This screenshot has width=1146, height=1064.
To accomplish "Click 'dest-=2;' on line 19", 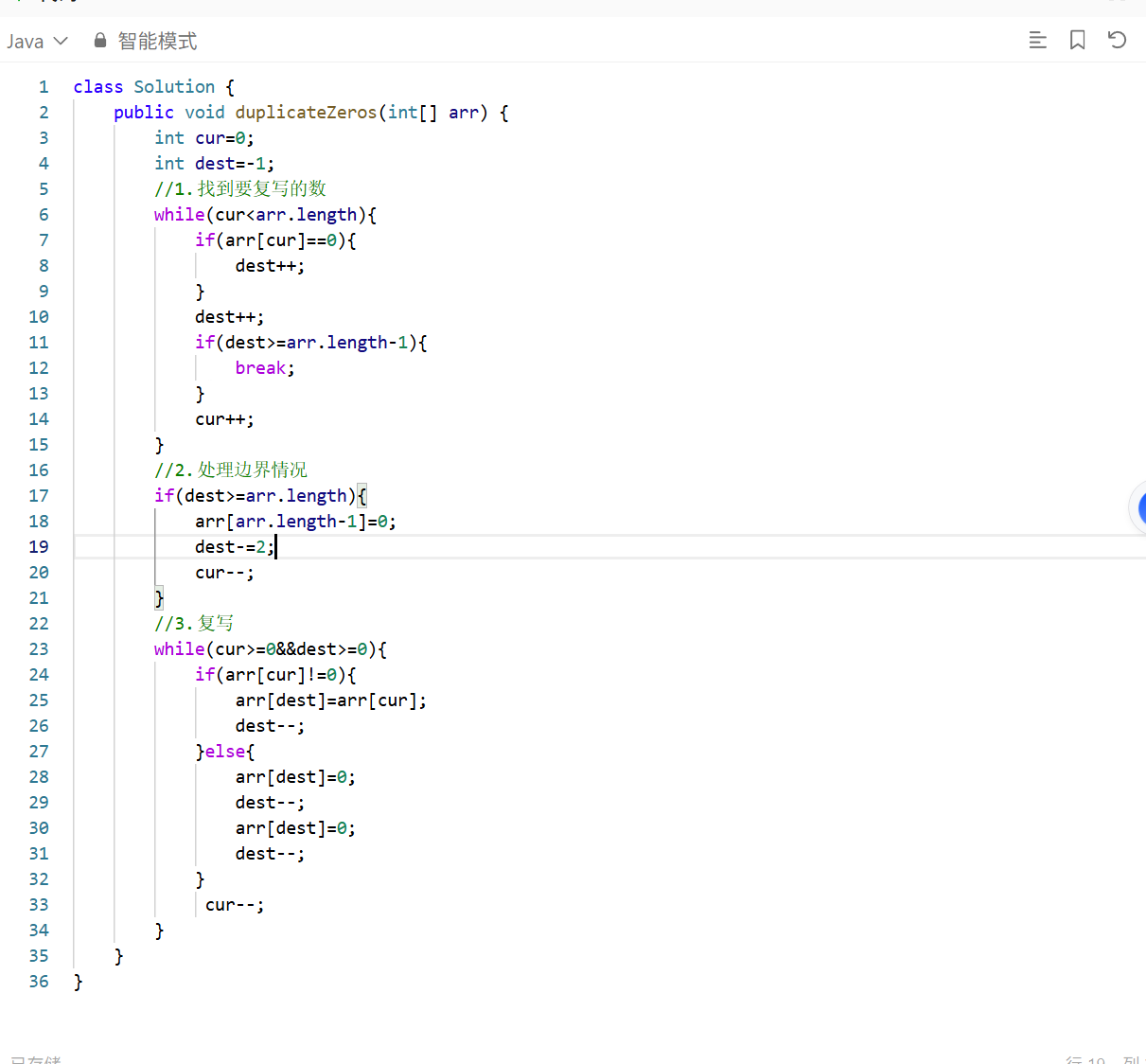I will (x=236, y=547).
